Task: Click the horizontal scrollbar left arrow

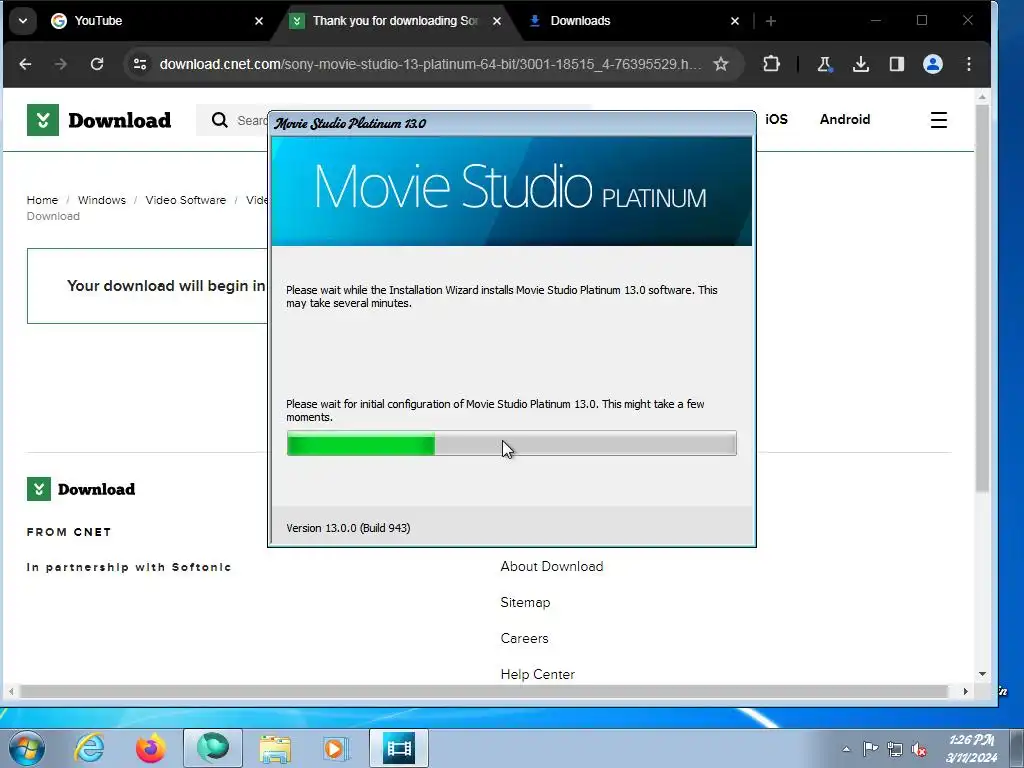Action: tap(11, 691)
